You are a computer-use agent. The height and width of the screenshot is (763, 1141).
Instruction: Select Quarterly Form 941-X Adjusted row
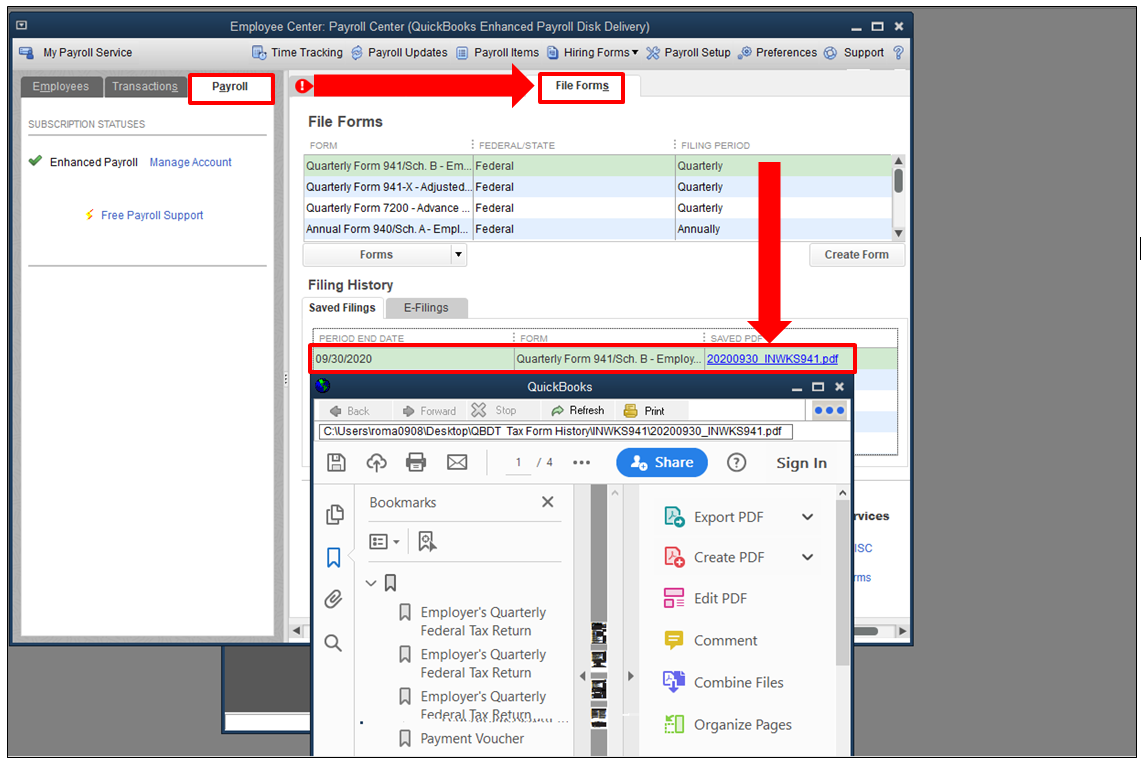tap(597, 187)
